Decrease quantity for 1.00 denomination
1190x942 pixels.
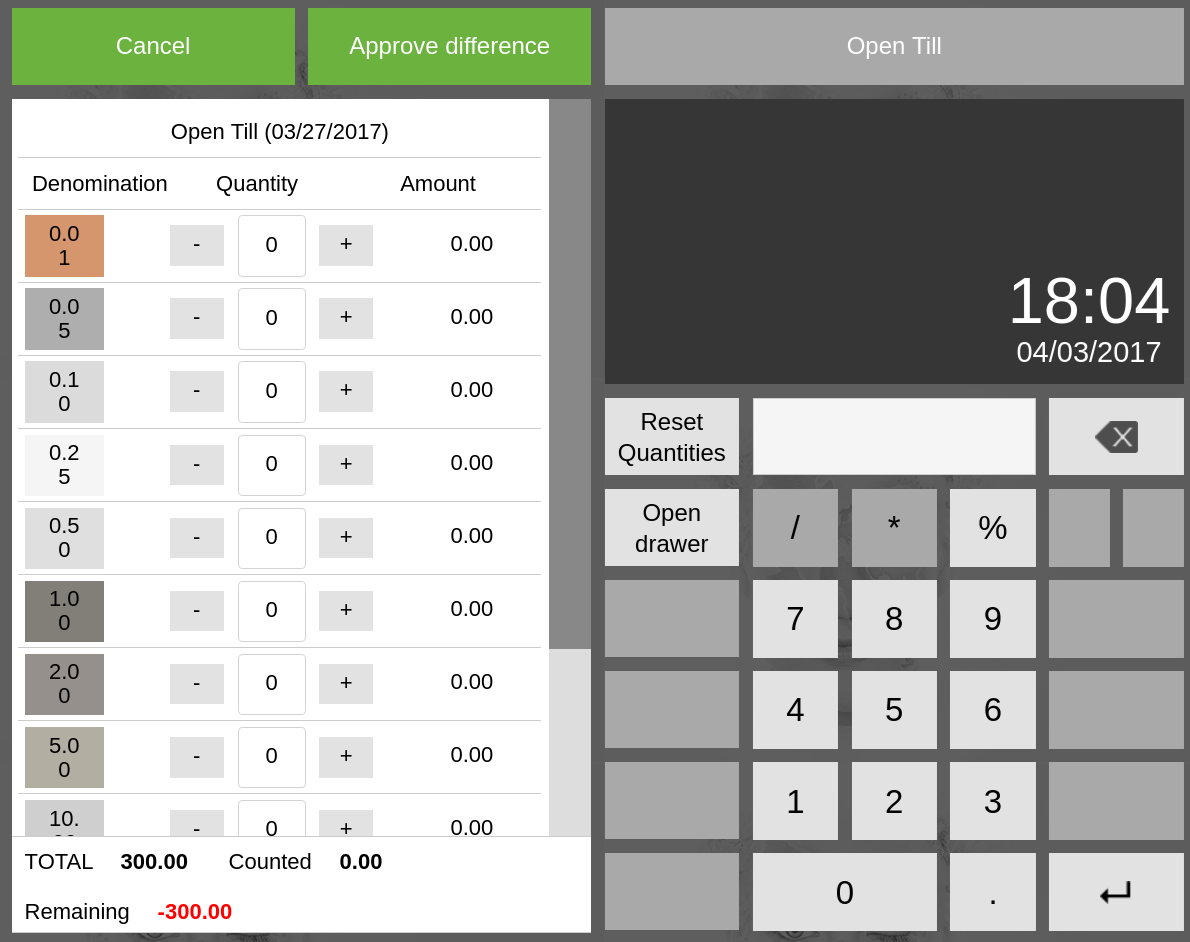click(196, 611)
